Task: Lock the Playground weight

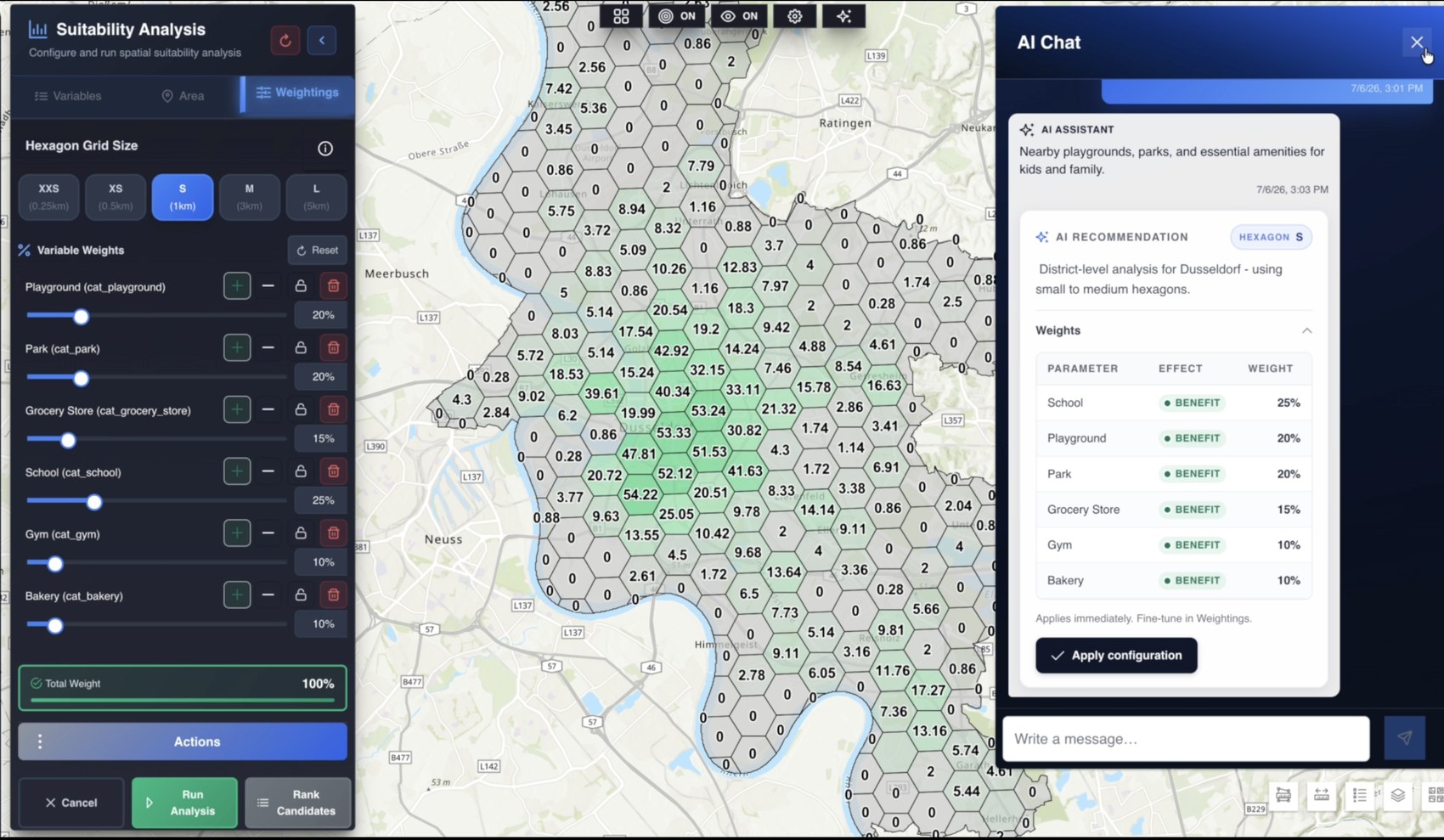Action: (x=301, y=286)
